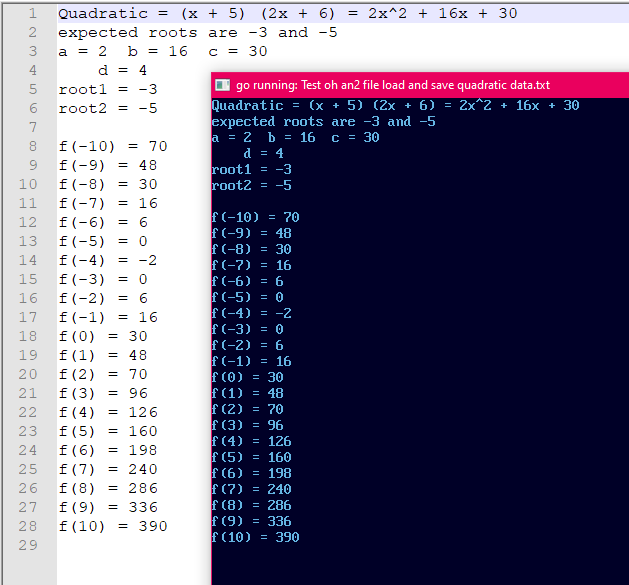Viewport: 629px width, 585px height.
Task: Click 'f(-3) = 0' in the console output
Action: 248,329
